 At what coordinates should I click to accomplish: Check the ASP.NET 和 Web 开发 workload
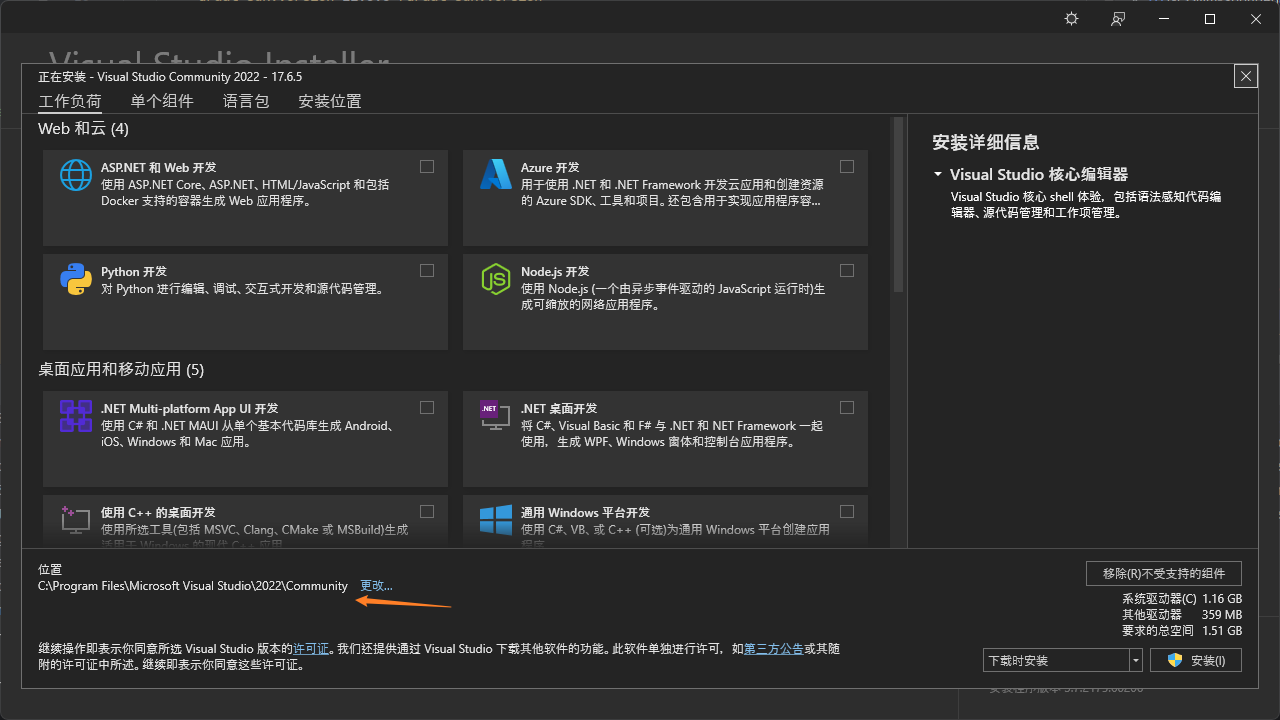pyautogui.click(x=427, y=167)
